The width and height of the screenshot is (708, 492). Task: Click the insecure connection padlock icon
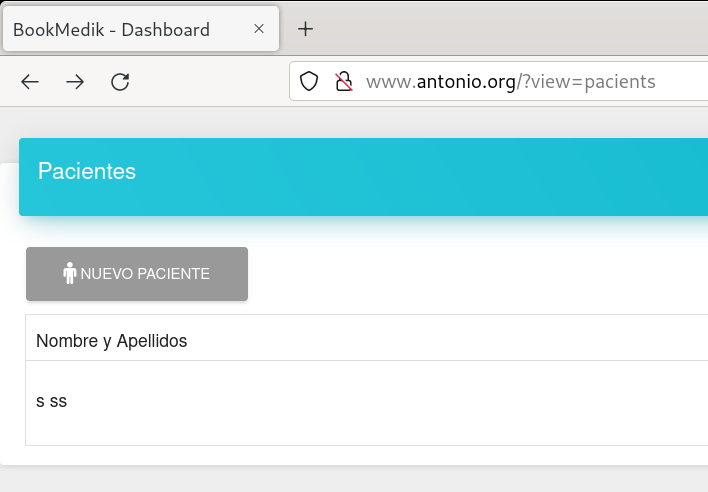point(343,82)
